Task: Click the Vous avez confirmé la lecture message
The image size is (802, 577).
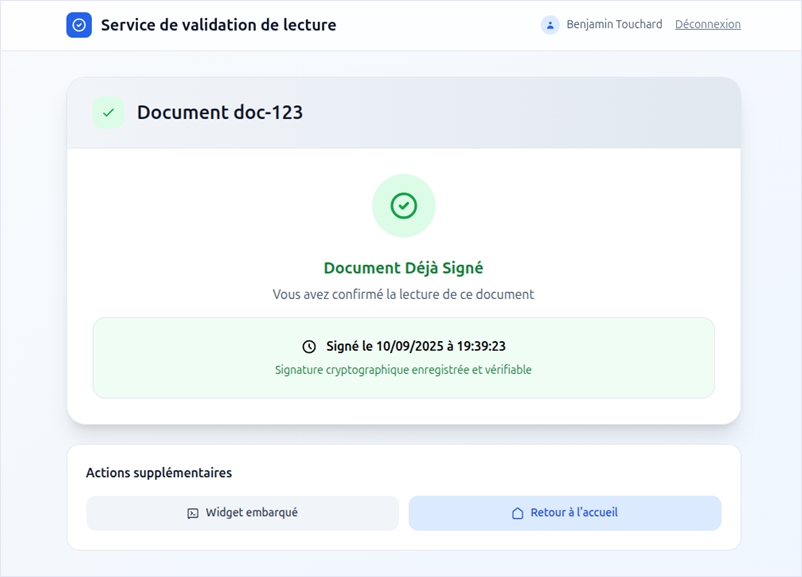Action: click(x=403, y=295)
